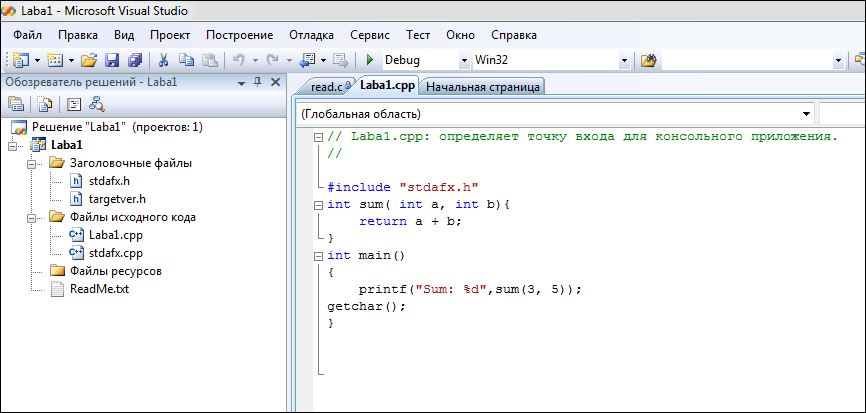The height and width of the screenshot is (413, 866).
Task: Collapse the Laba1 project node
Action: (14, 146)
